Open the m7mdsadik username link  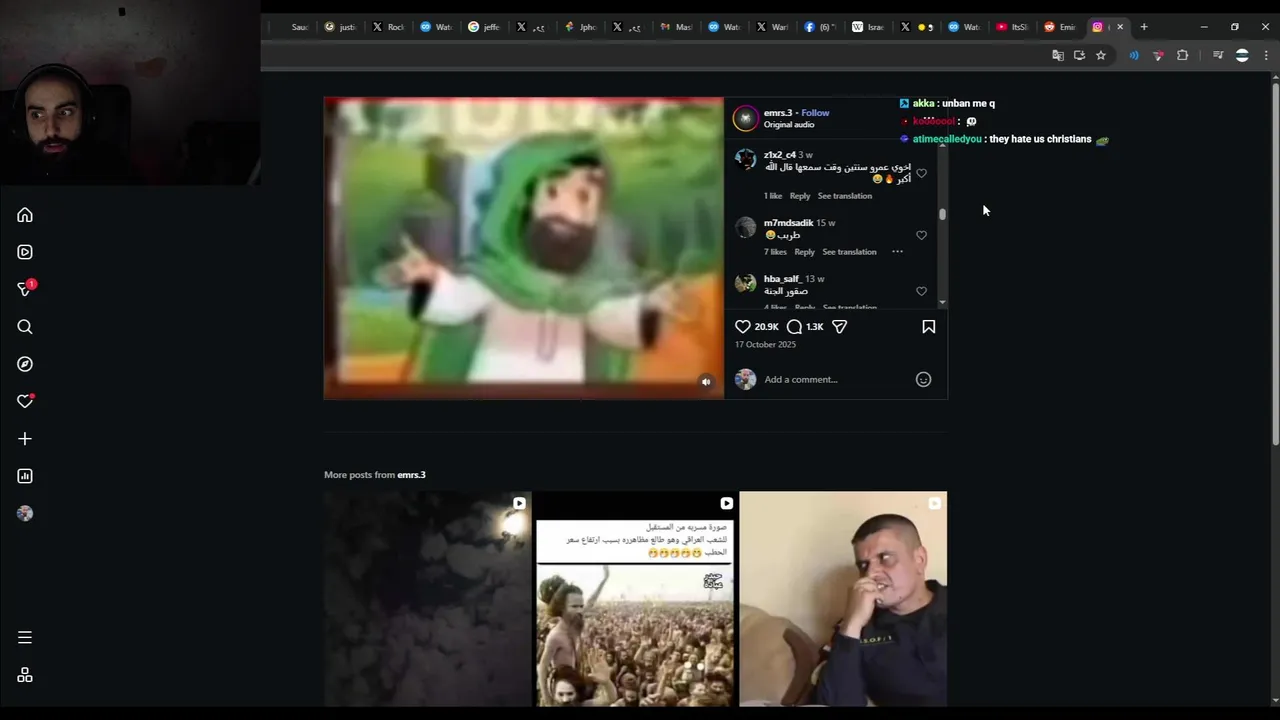click(788, 223)
